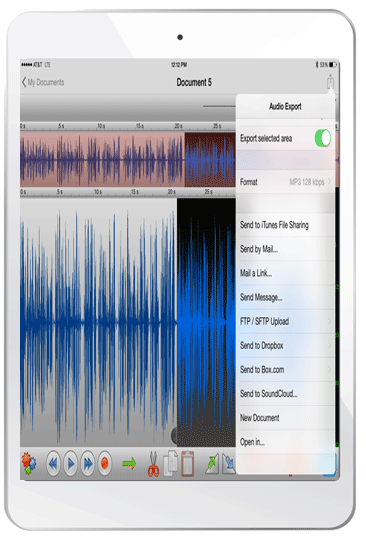The width and height of the screenshot is (366, 537).
Task: Start recording with the orange record button
Action: pos(104,463)
